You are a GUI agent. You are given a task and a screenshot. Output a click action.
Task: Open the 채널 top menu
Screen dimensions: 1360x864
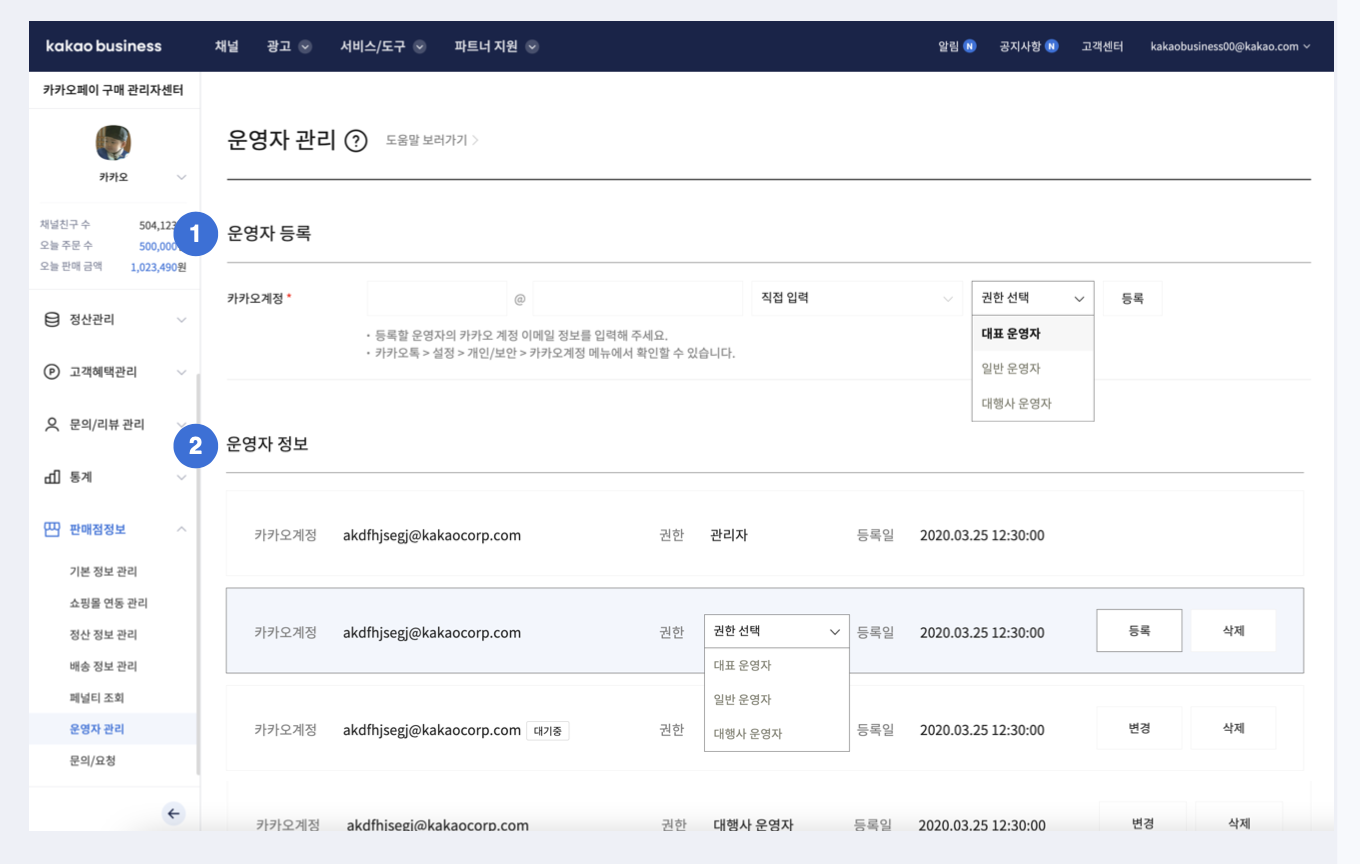point(227,46)
